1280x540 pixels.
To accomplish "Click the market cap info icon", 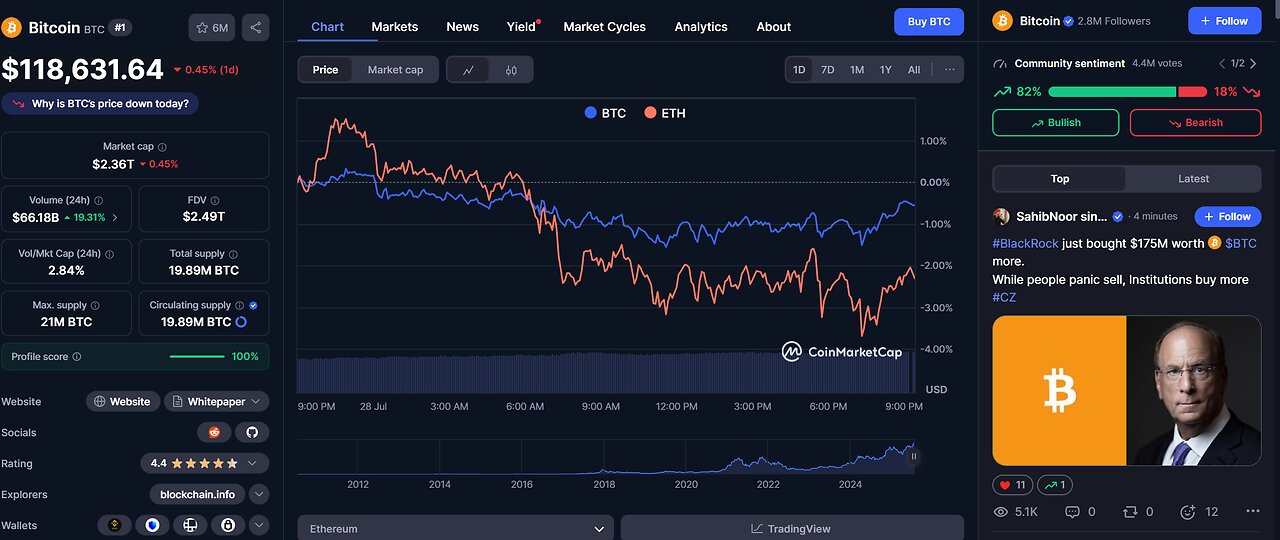I will click(162, 147).
